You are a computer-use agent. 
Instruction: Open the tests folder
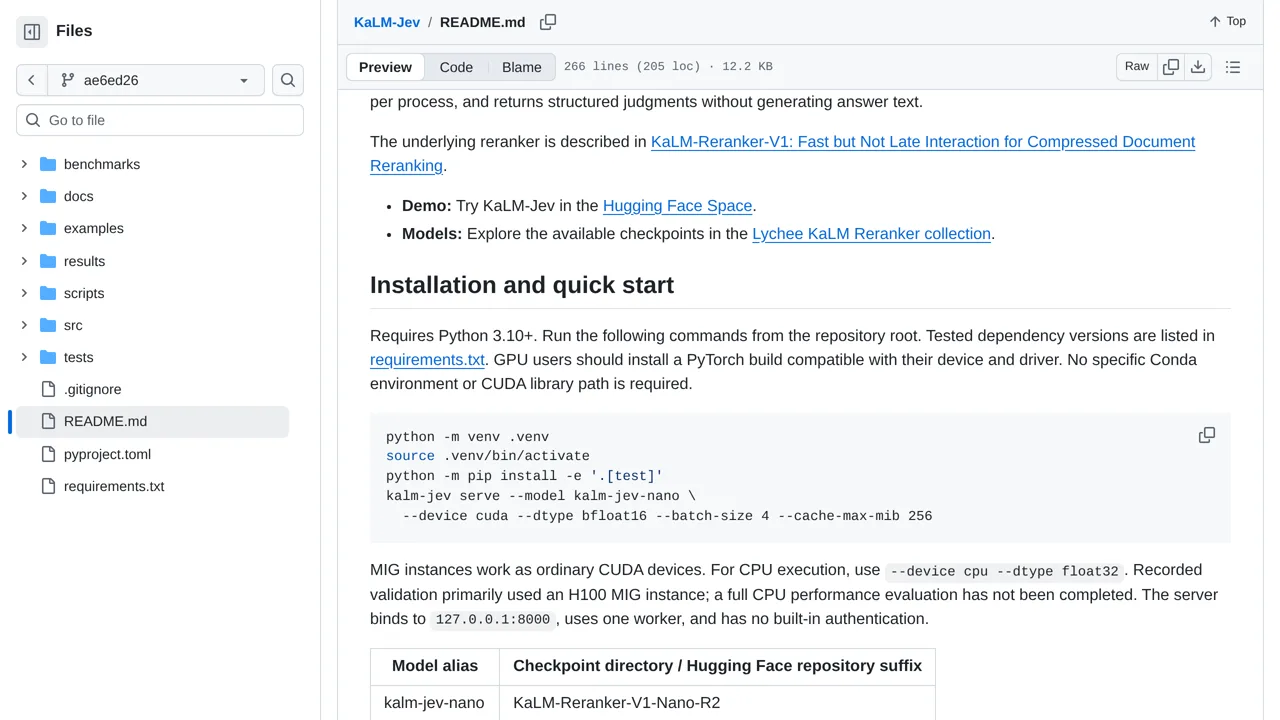tap(78, 357)
